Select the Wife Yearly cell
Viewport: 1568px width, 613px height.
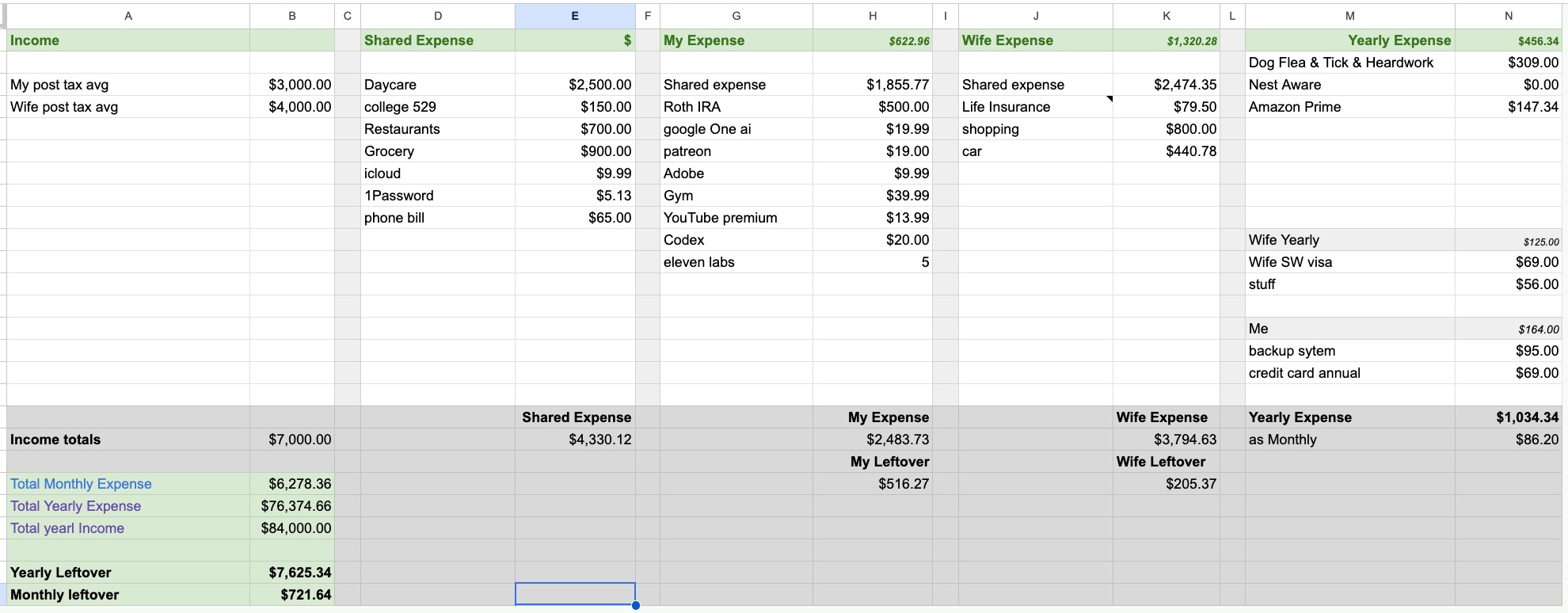click(x=1350, y=240)
